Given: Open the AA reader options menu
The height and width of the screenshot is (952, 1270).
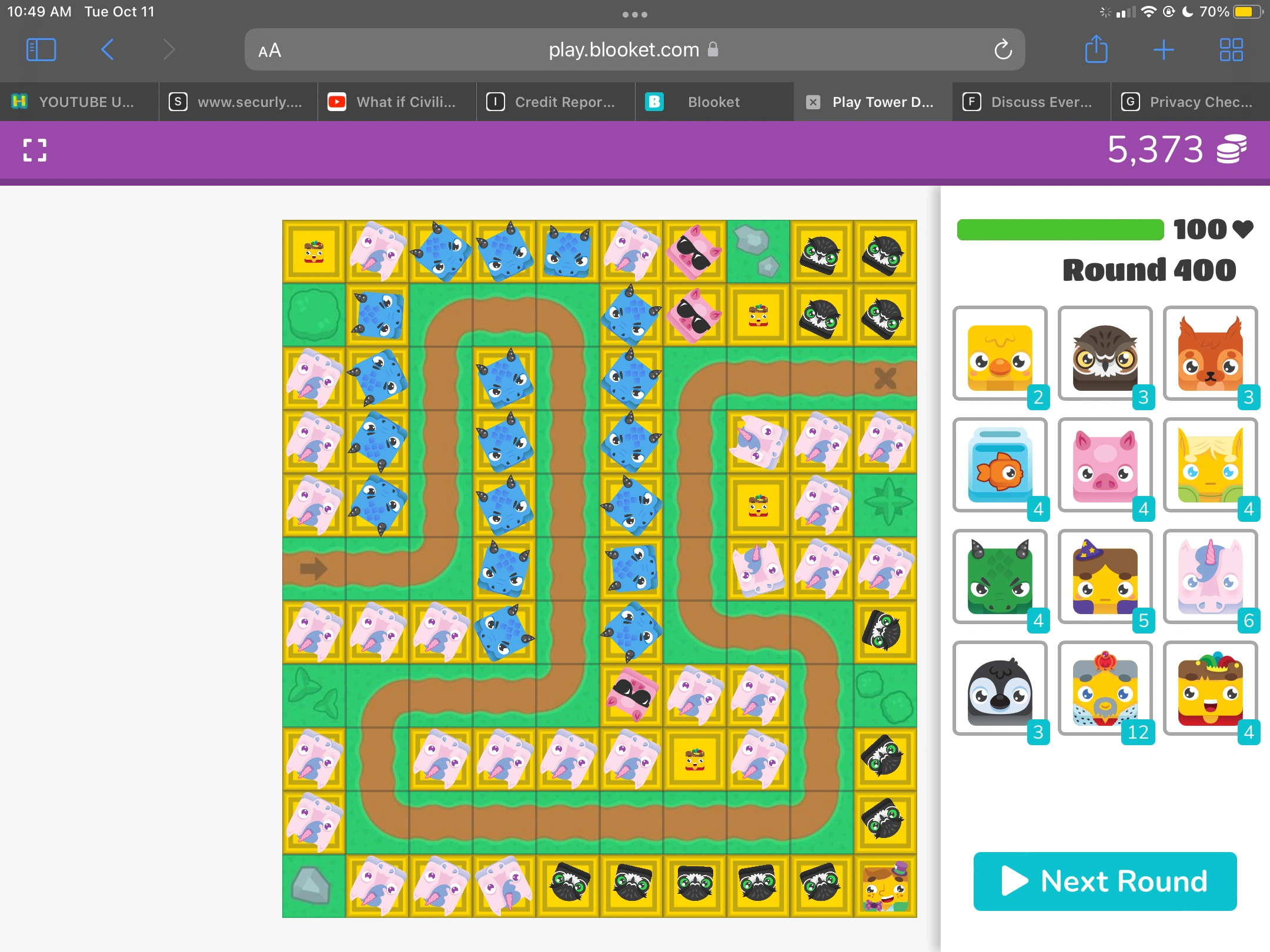Looking at the screenshot, I should pyautogui.click(x=270, y=51).
